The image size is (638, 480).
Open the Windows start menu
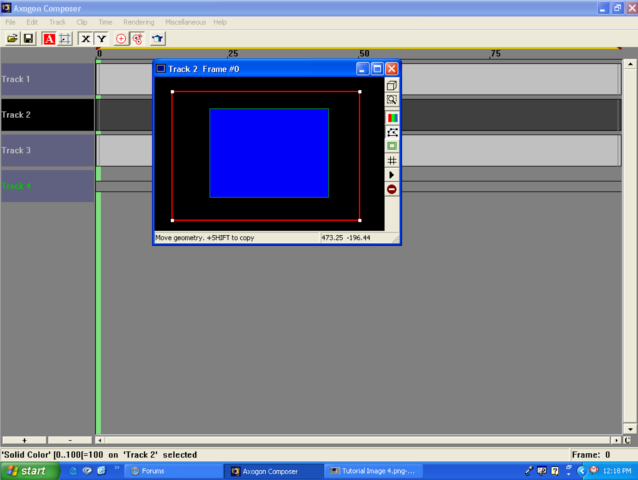29,471
